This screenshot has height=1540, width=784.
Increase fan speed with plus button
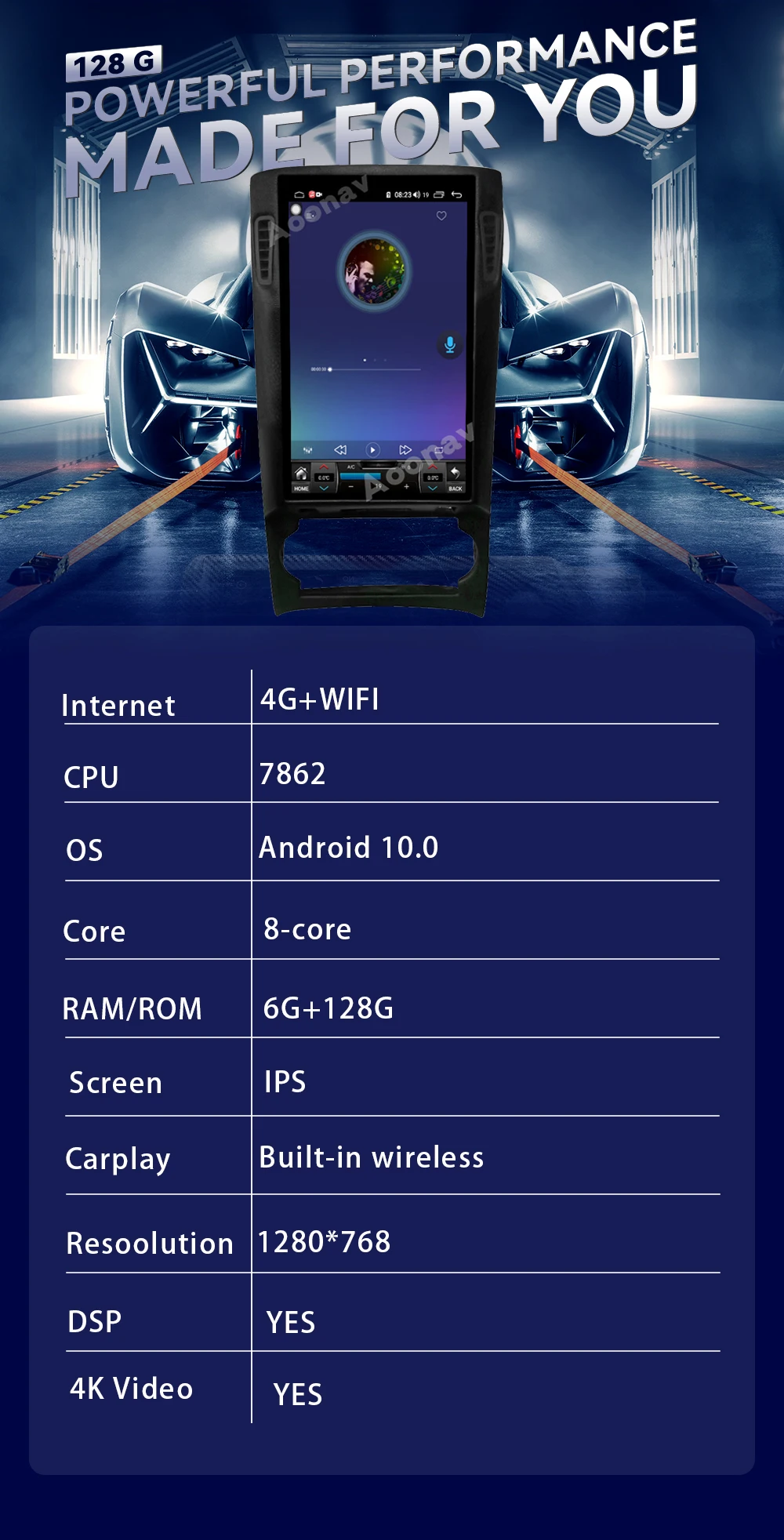tap(406, 487)
